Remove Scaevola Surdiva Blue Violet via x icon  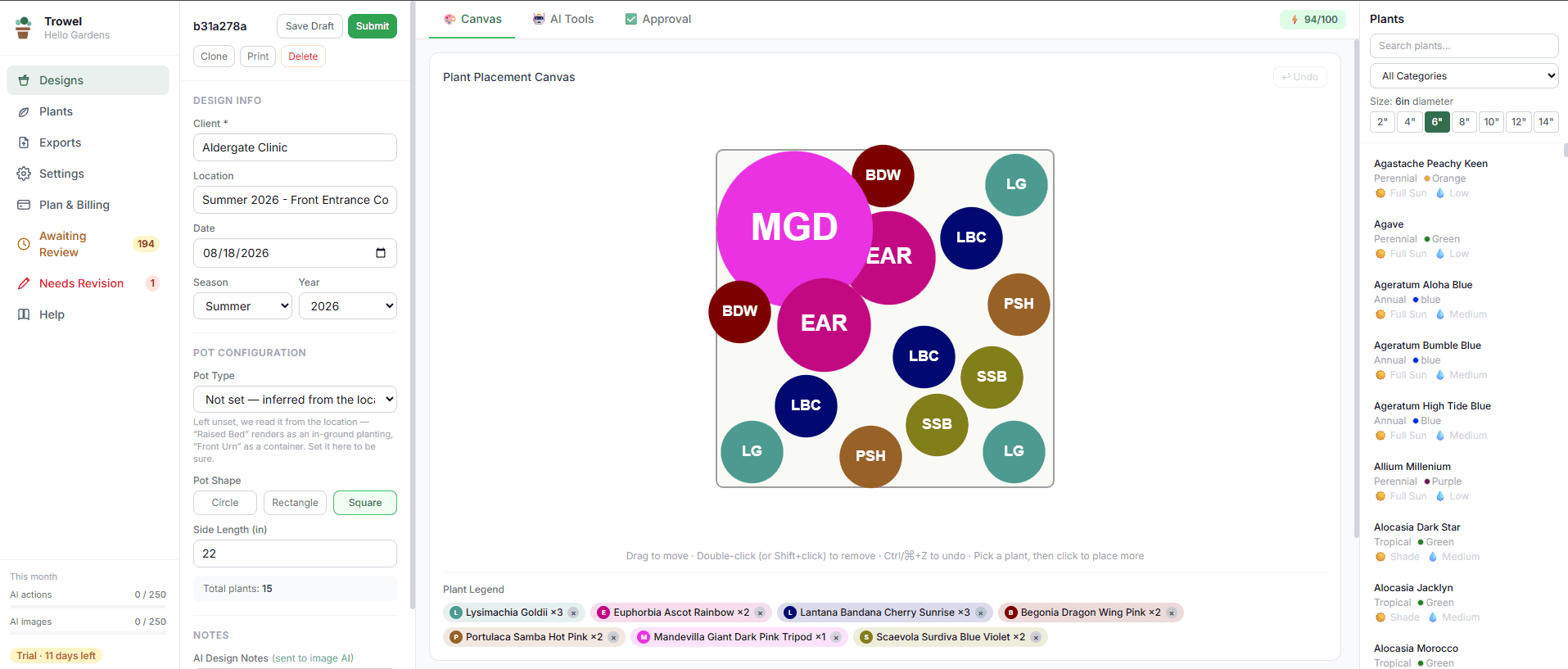[1036, 637]
